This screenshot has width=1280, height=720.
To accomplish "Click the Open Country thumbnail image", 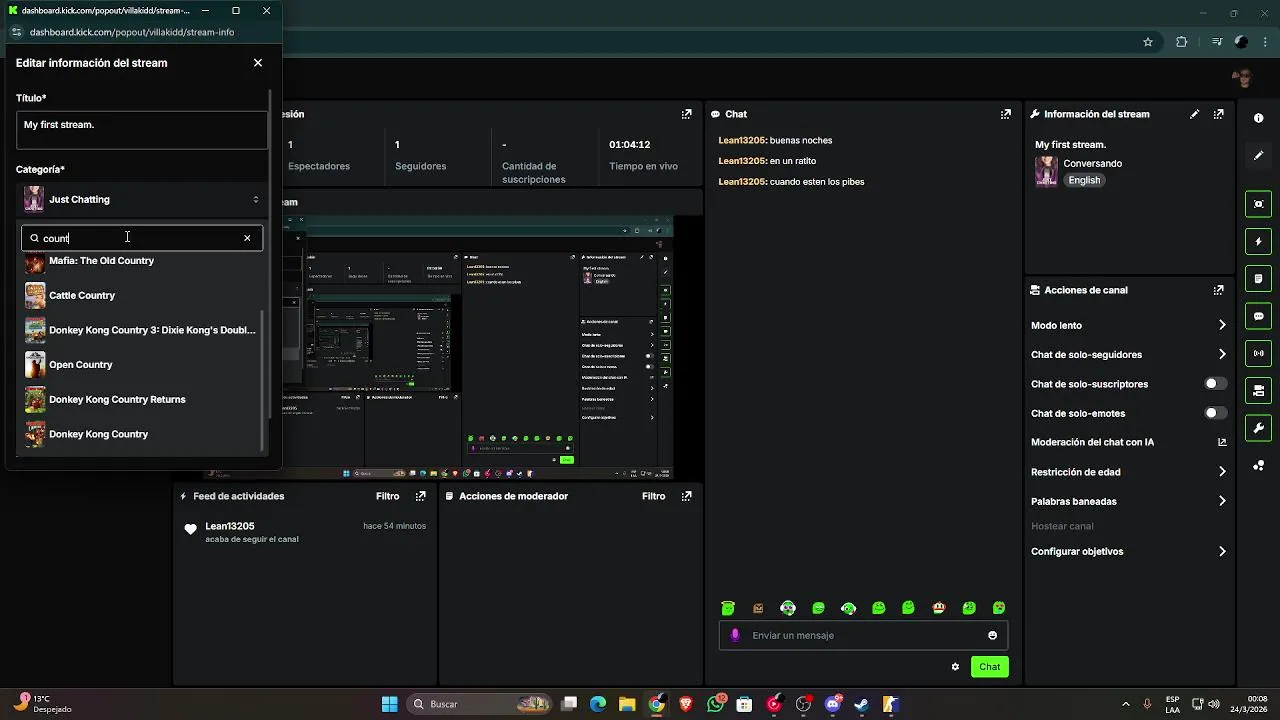I will (x=35, y=364).
